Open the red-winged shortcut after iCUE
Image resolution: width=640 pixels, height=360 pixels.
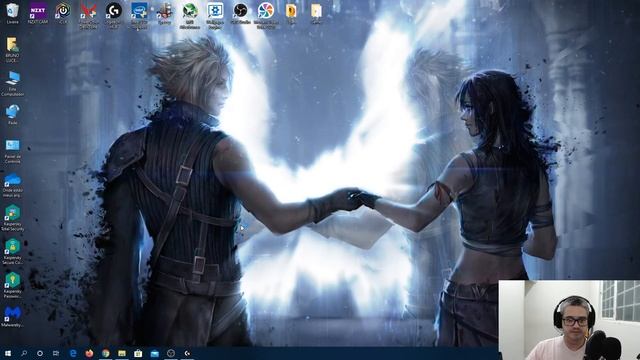tap(88, 16)
